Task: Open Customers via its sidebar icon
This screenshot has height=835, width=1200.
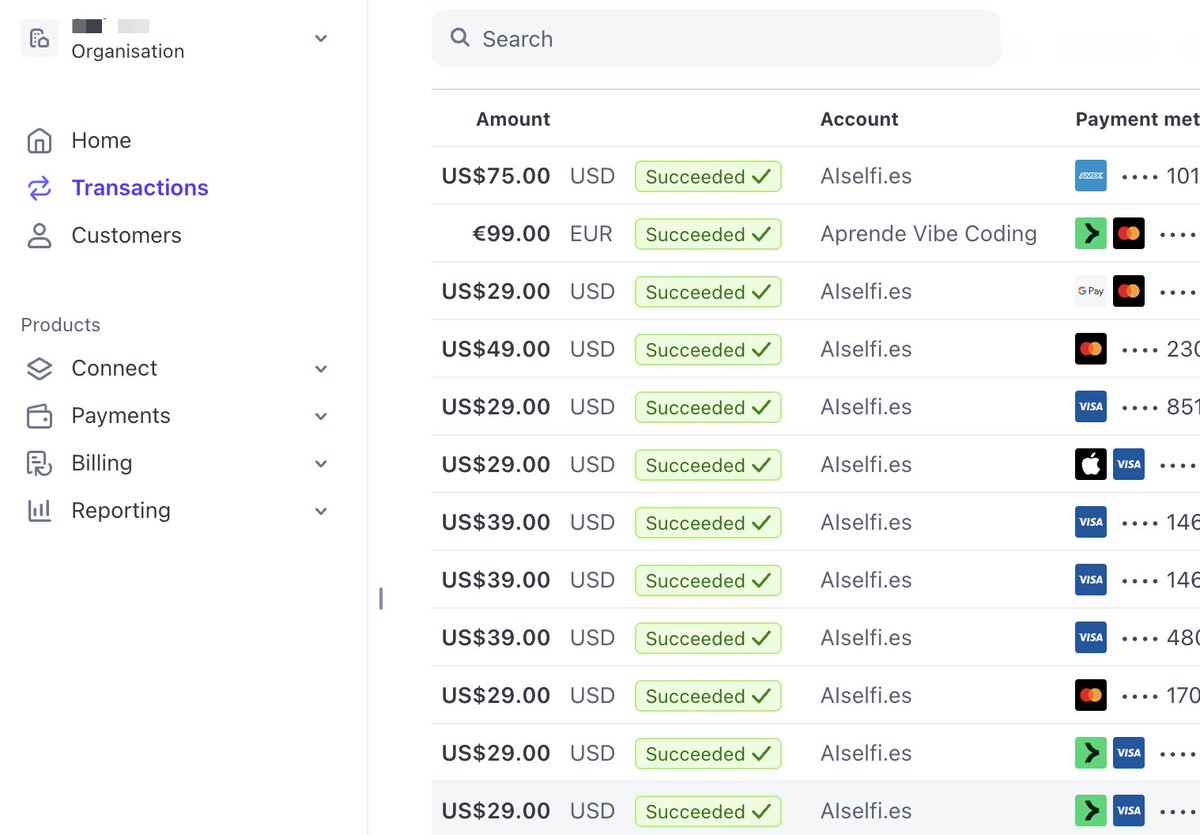Action: [40, 235]
